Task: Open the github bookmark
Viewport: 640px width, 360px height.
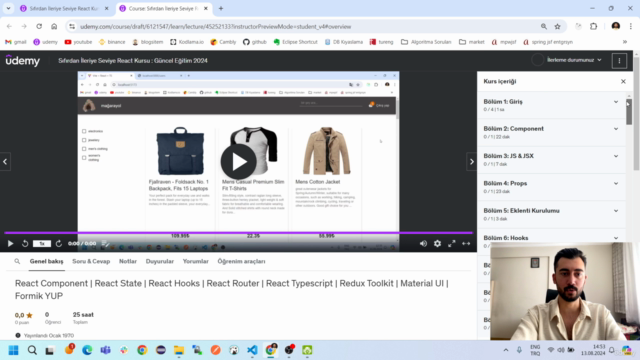Action: coord(254,42)
